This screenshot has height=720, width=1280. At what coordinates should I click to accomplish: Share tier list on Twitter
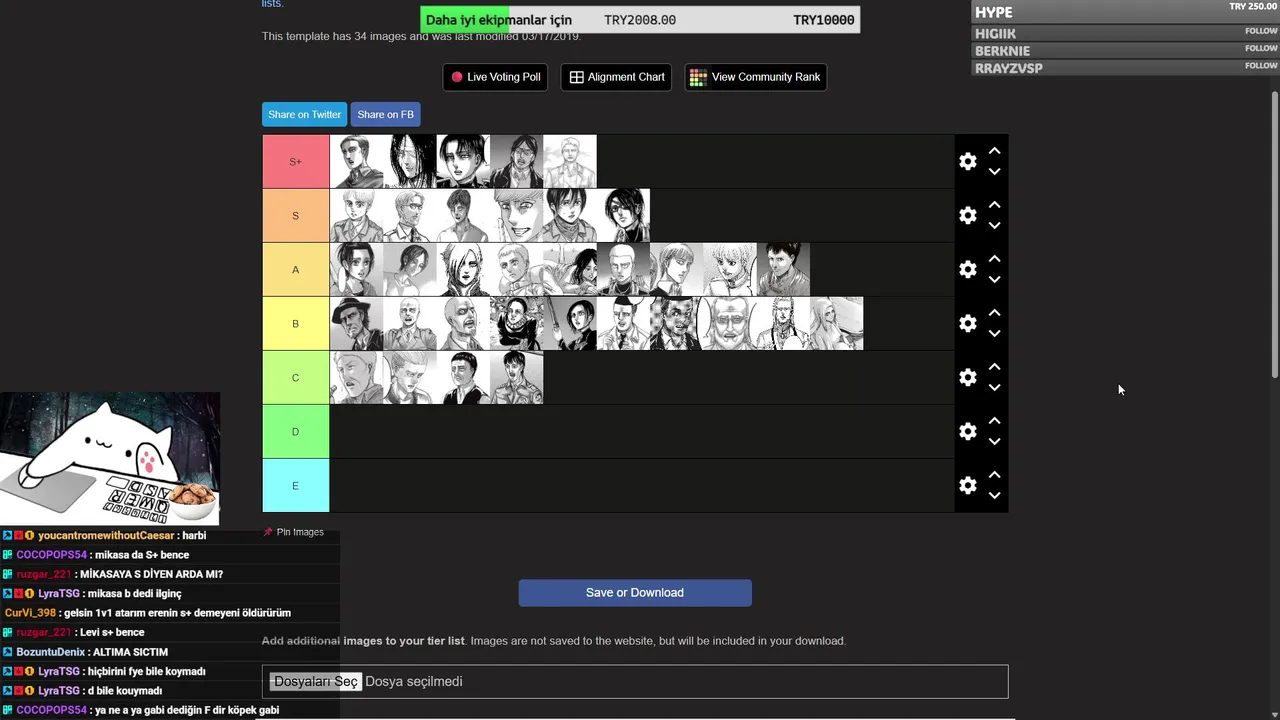(304, 114)
